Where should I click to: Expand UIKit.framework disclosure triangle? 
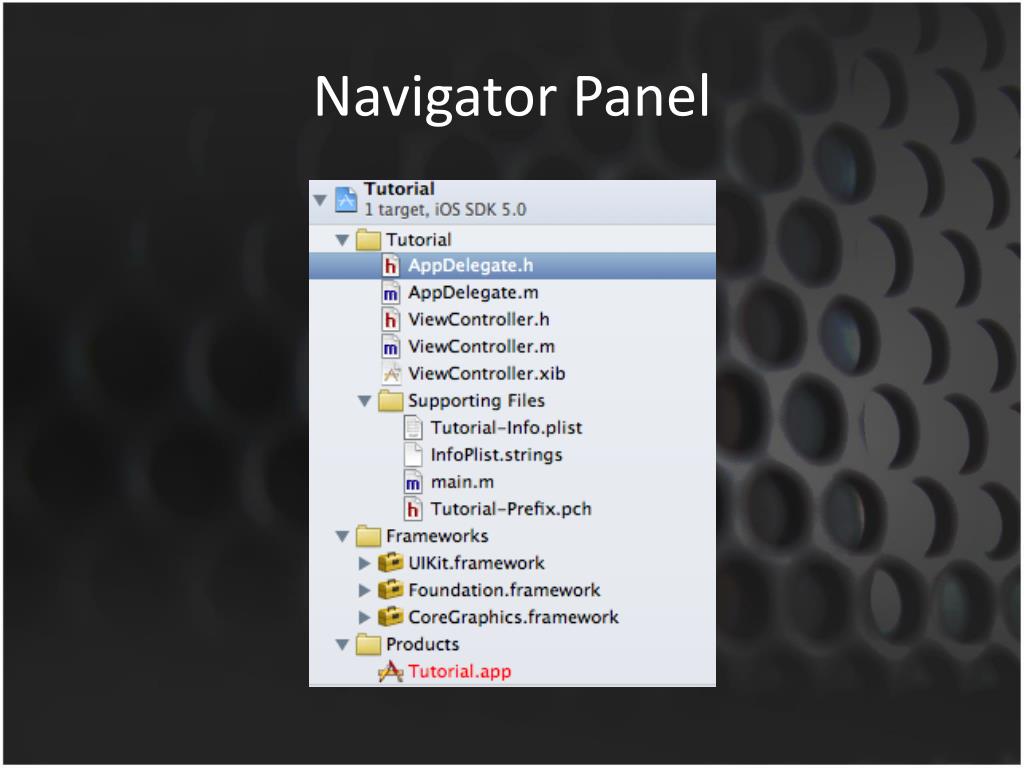click(364, 564)
